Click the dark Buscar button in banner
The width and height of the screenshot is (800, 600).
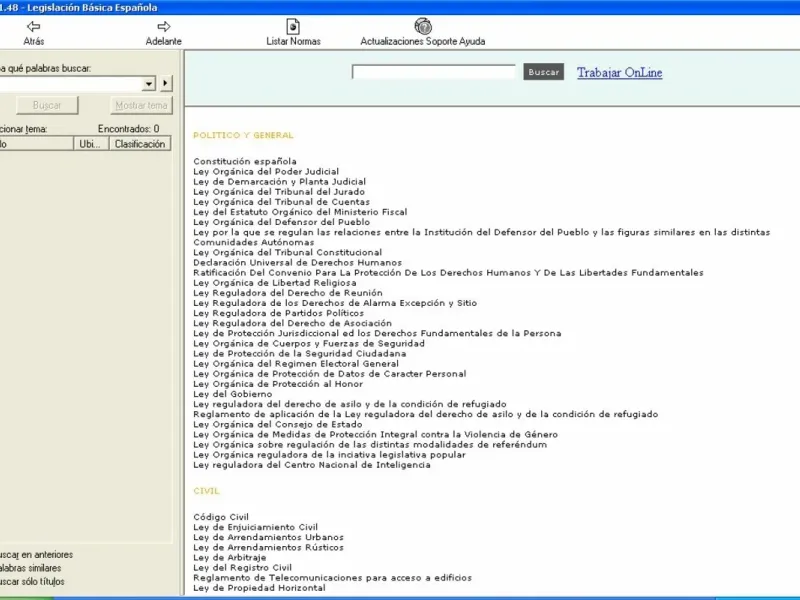[543, 72]
